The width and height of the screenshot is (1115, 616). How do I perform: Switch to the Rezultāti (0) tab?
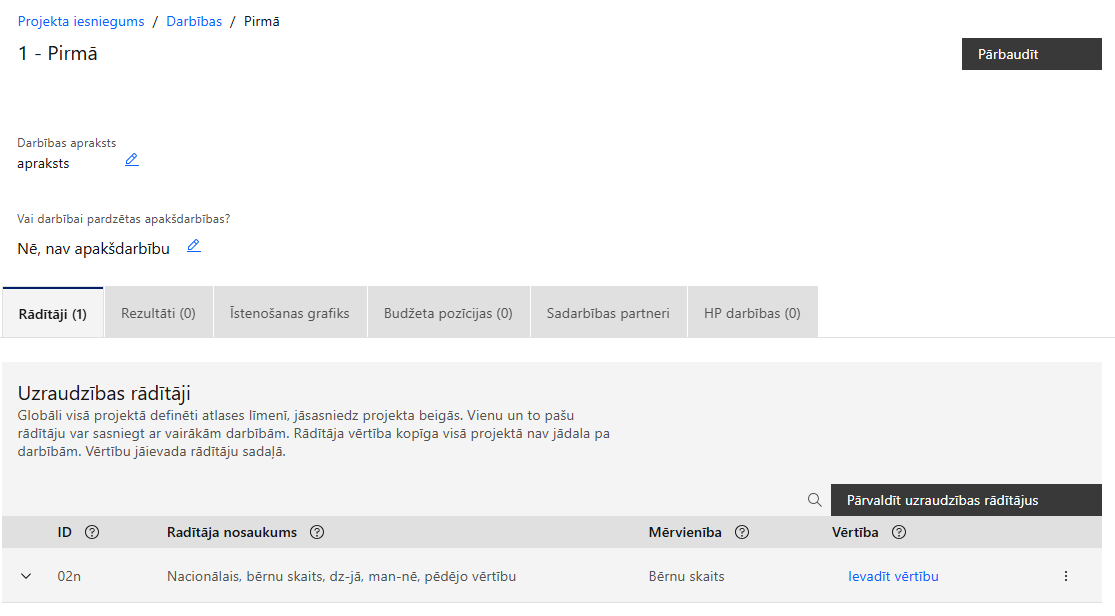click(159, 313)
